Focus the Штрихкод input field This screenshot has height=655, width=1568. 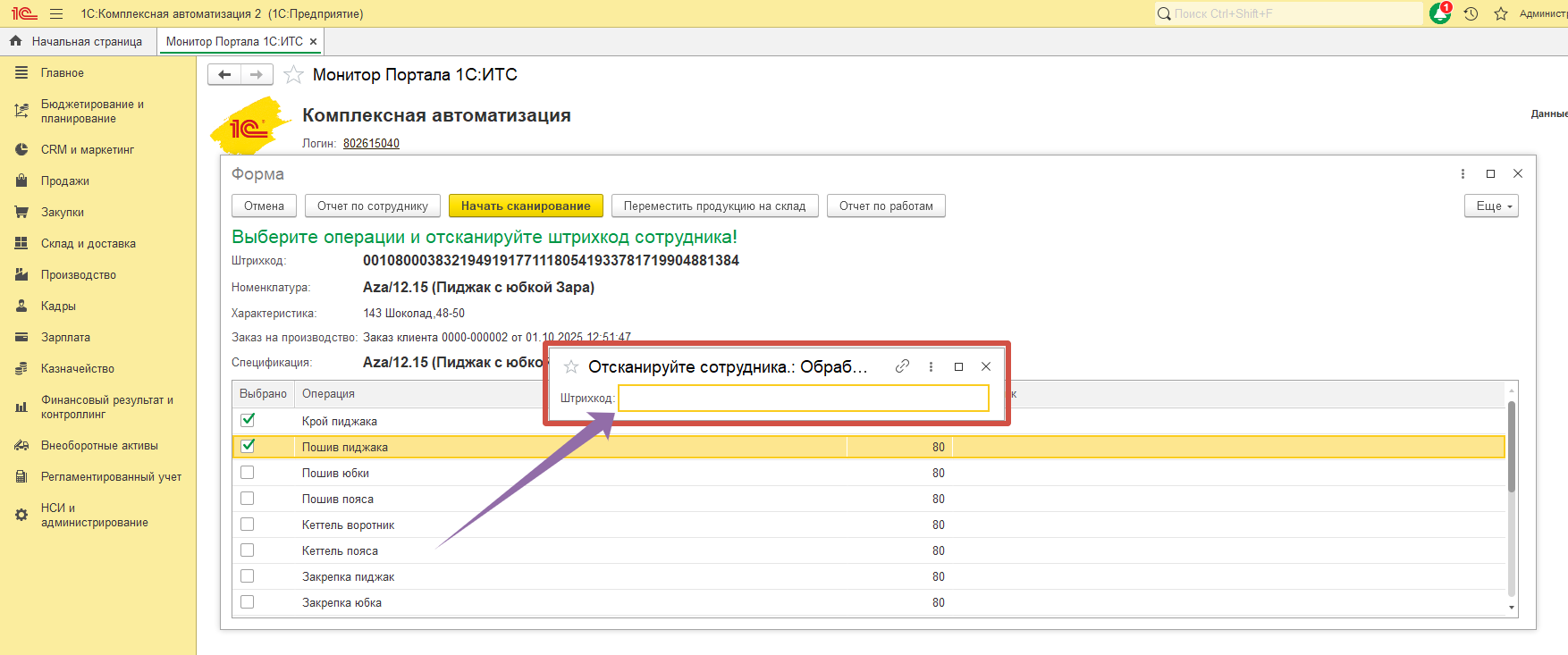803,398
